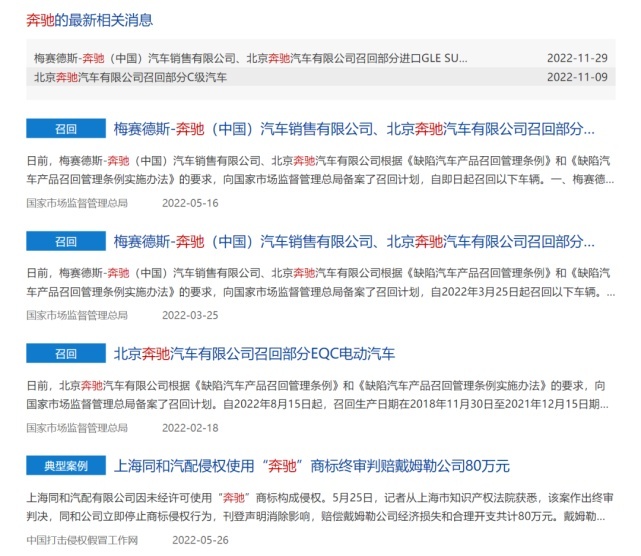Click the 2022-05-26 publication date
The height and width of the screenshot is (556, 641).
tap(200, 540)
